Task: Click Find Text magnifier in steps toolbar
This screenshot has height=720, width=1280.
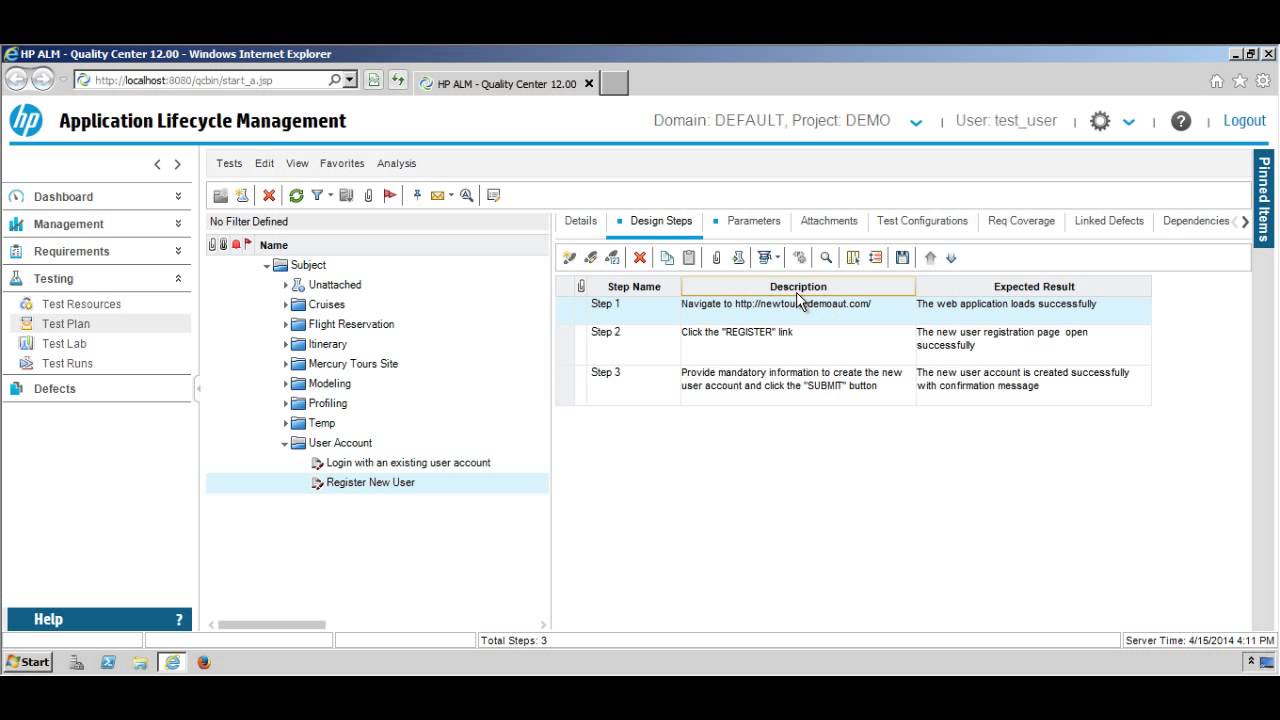Action: coord(826,258)
